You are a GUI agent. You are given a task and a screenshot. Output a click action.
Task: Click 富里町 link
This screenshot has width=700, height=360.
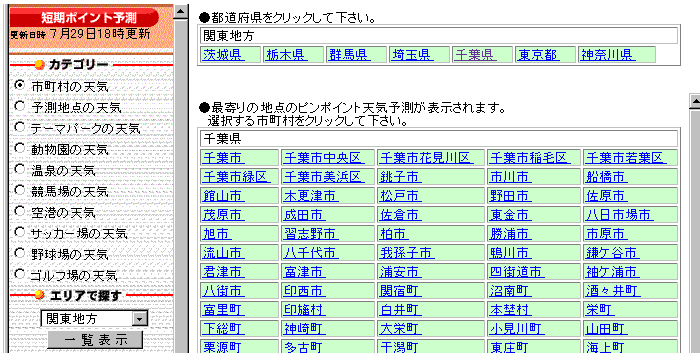point(223,310)
